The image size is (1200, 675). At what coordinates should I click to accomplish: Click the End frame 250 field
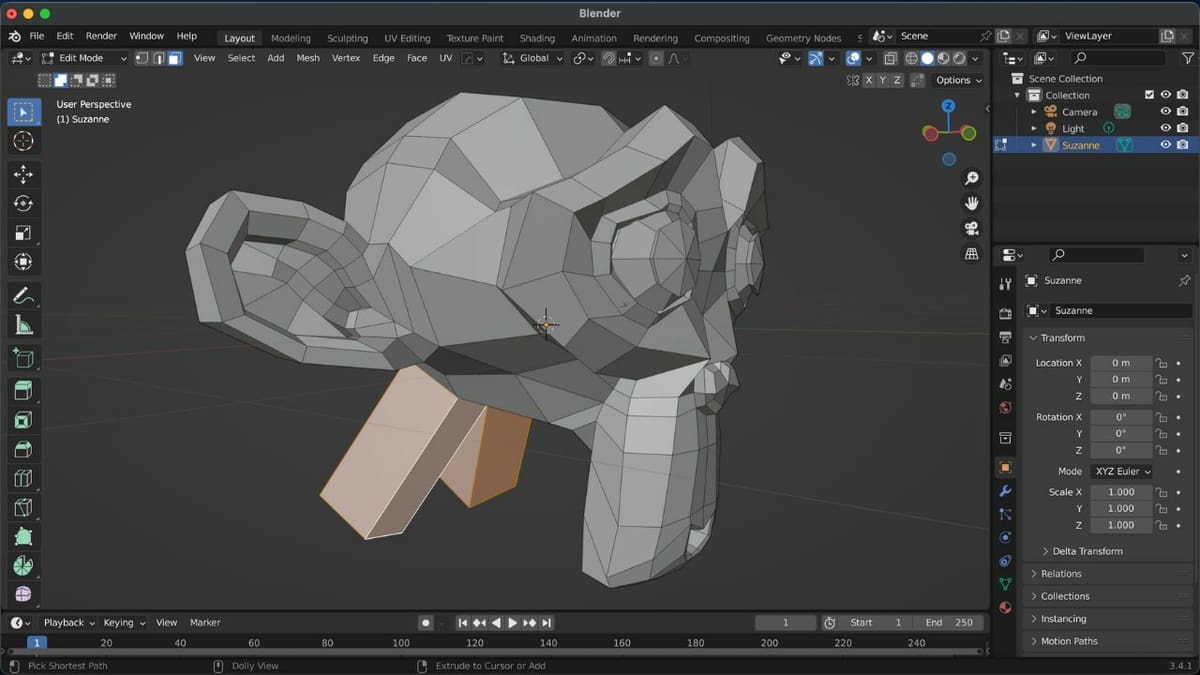(948, 622)
